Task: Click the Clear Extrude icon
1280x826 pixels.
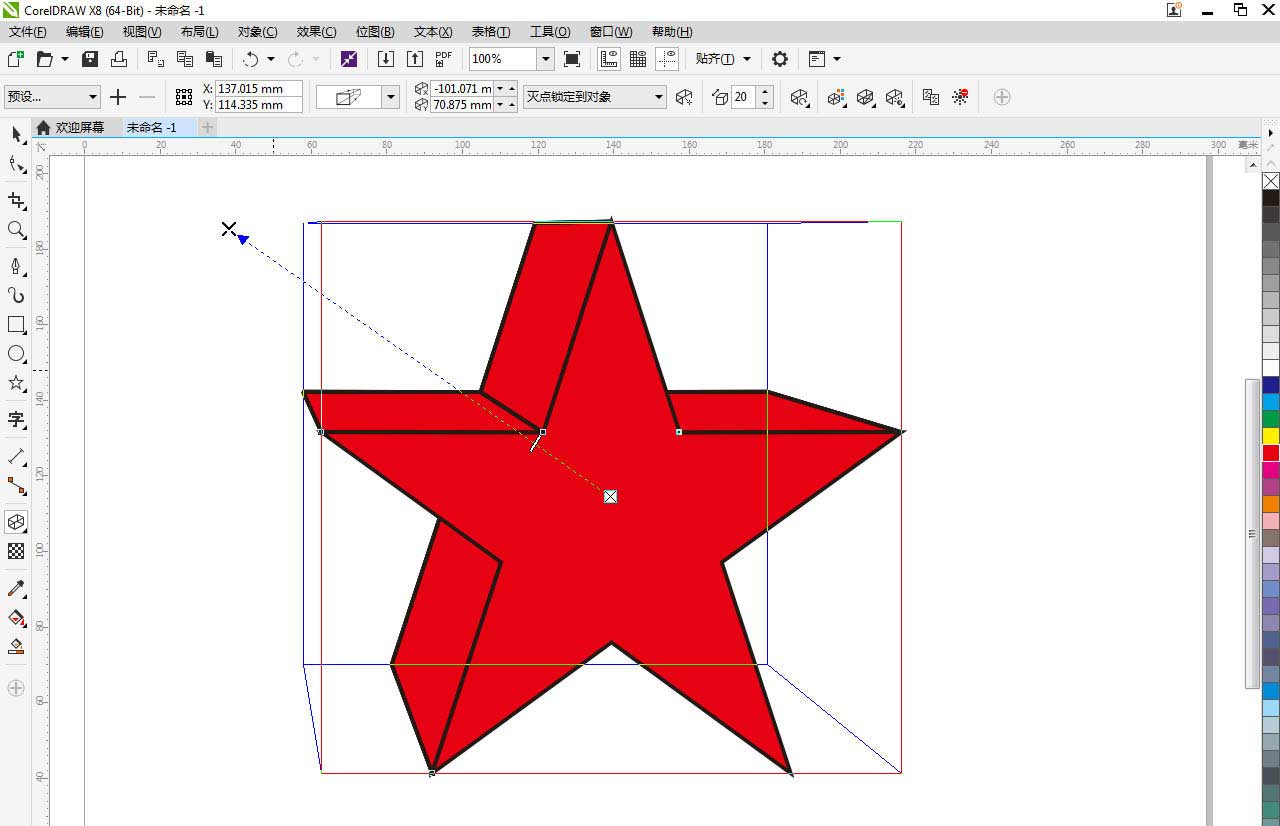Action: coord(960,97)
